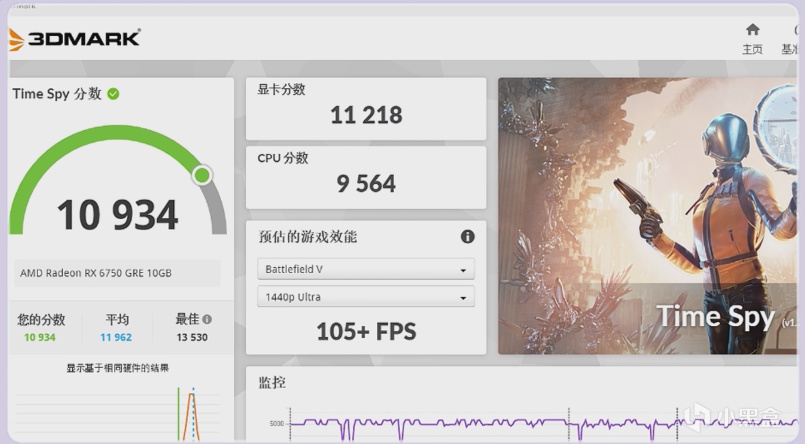
Task: Click info icon next to 最佳
Action: (207, 319)
